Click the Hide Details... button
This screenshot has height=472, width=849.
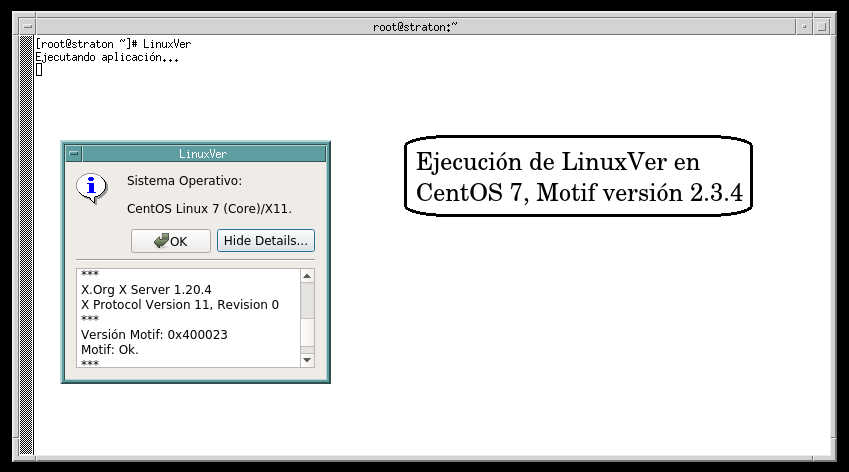[266, 241]
